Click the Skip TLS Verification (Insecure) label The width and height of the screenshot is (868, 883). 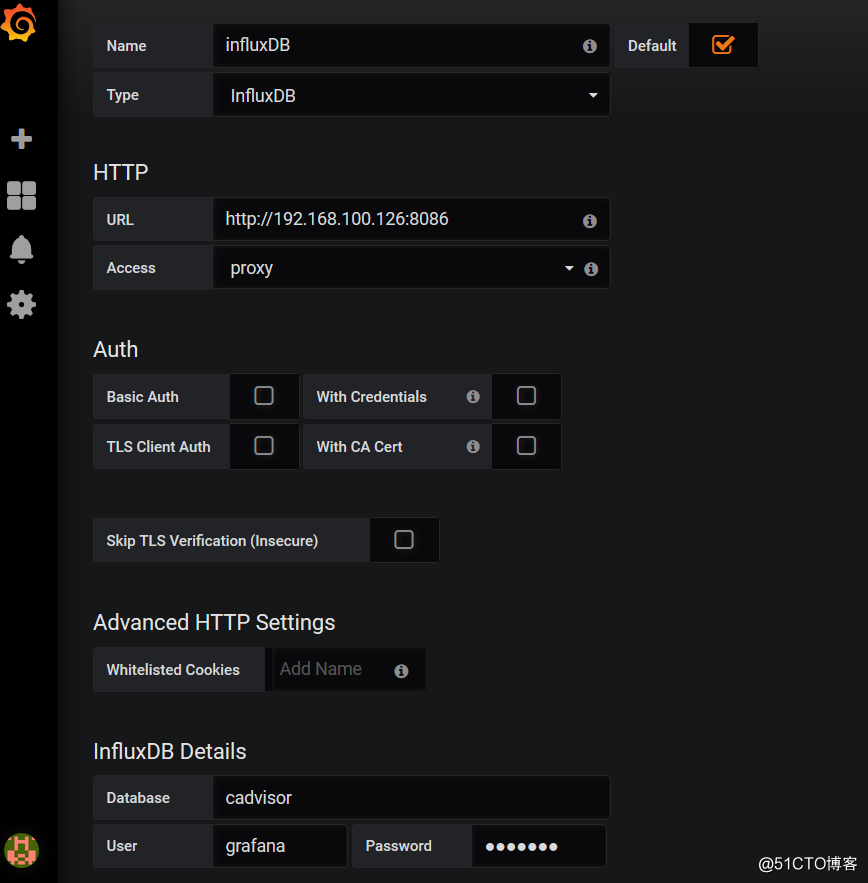[x=212, y=541]
